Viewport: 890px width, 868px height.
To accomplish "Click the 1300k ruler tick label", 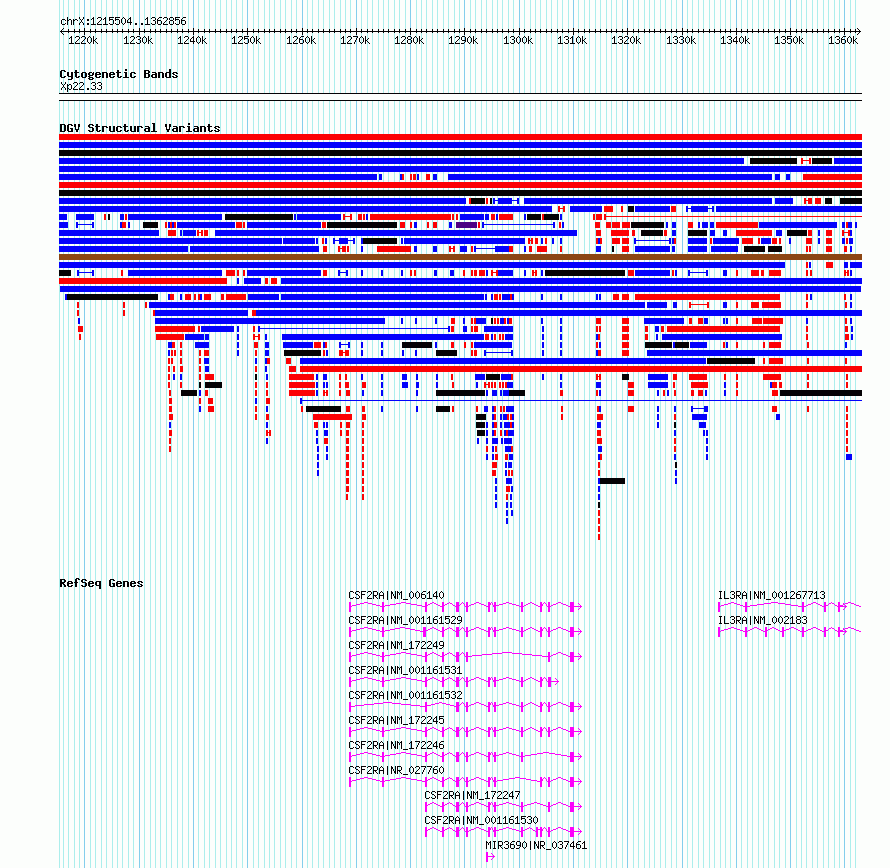I will point(518,40).
